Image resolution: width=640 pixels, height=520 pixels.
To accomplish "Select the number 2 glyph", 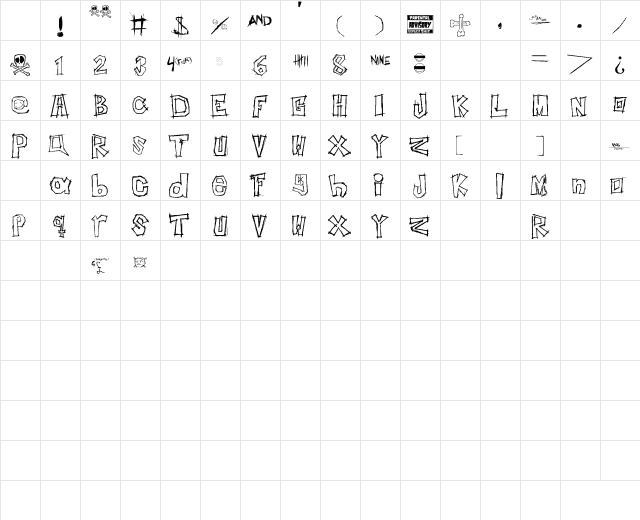I will pyautogui.click(x=100, y=64).
